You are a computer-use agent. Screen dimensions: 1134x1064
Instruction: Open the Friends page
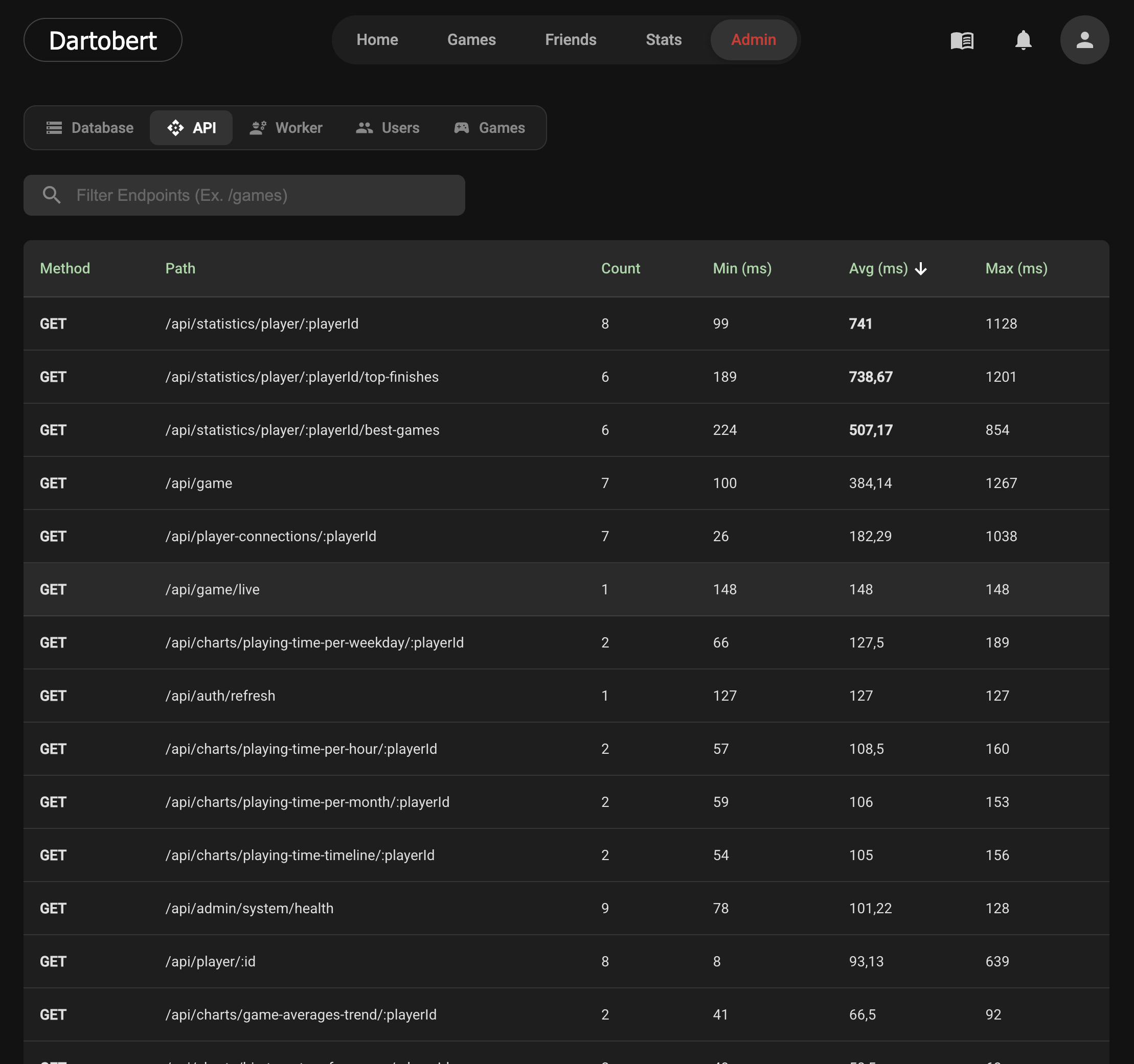571,40
